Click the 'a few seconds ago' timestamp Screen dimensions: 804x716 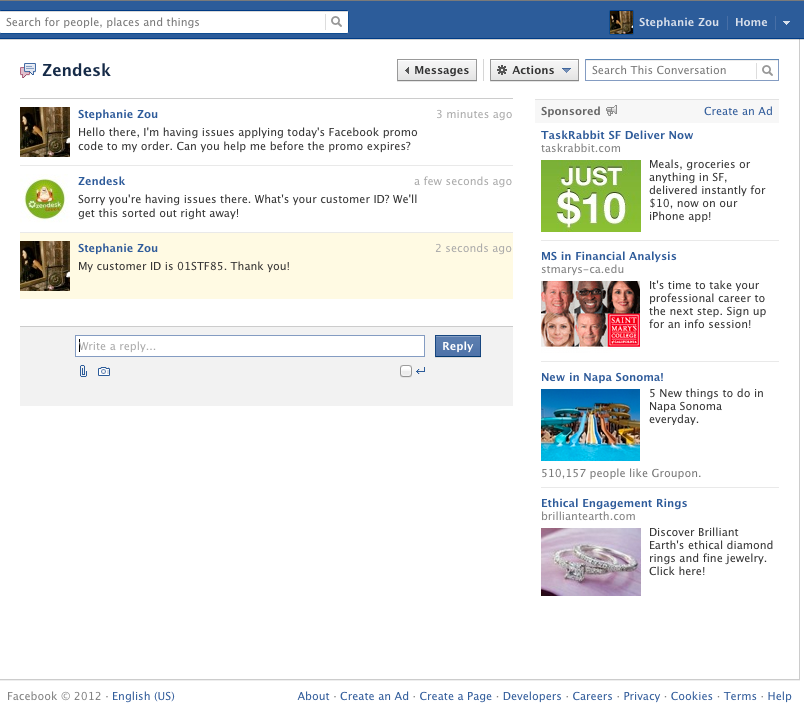[463, 181]
